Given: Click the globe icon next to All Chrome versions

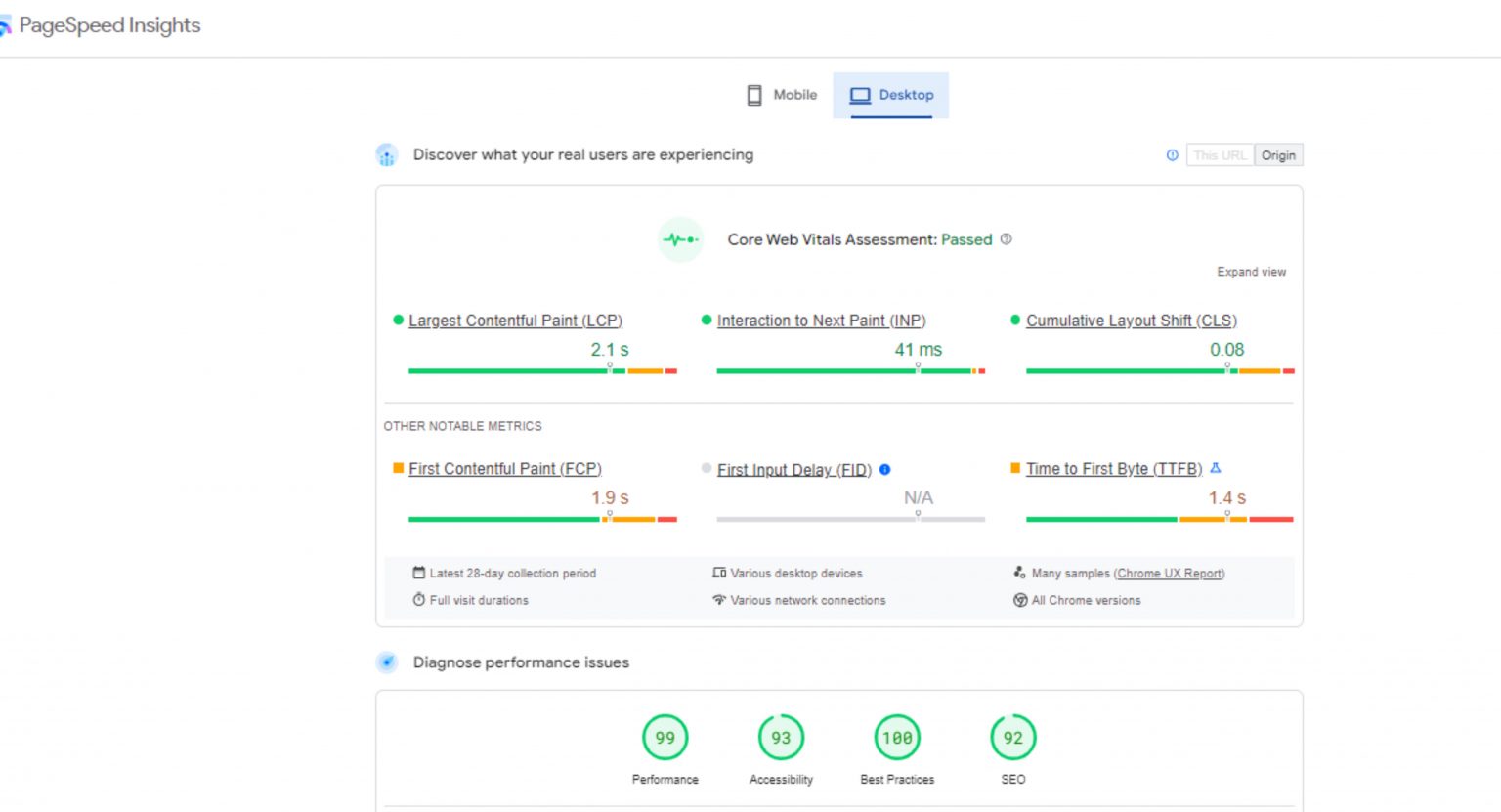Looking at the screenshot, I should tap(1019, 600).
